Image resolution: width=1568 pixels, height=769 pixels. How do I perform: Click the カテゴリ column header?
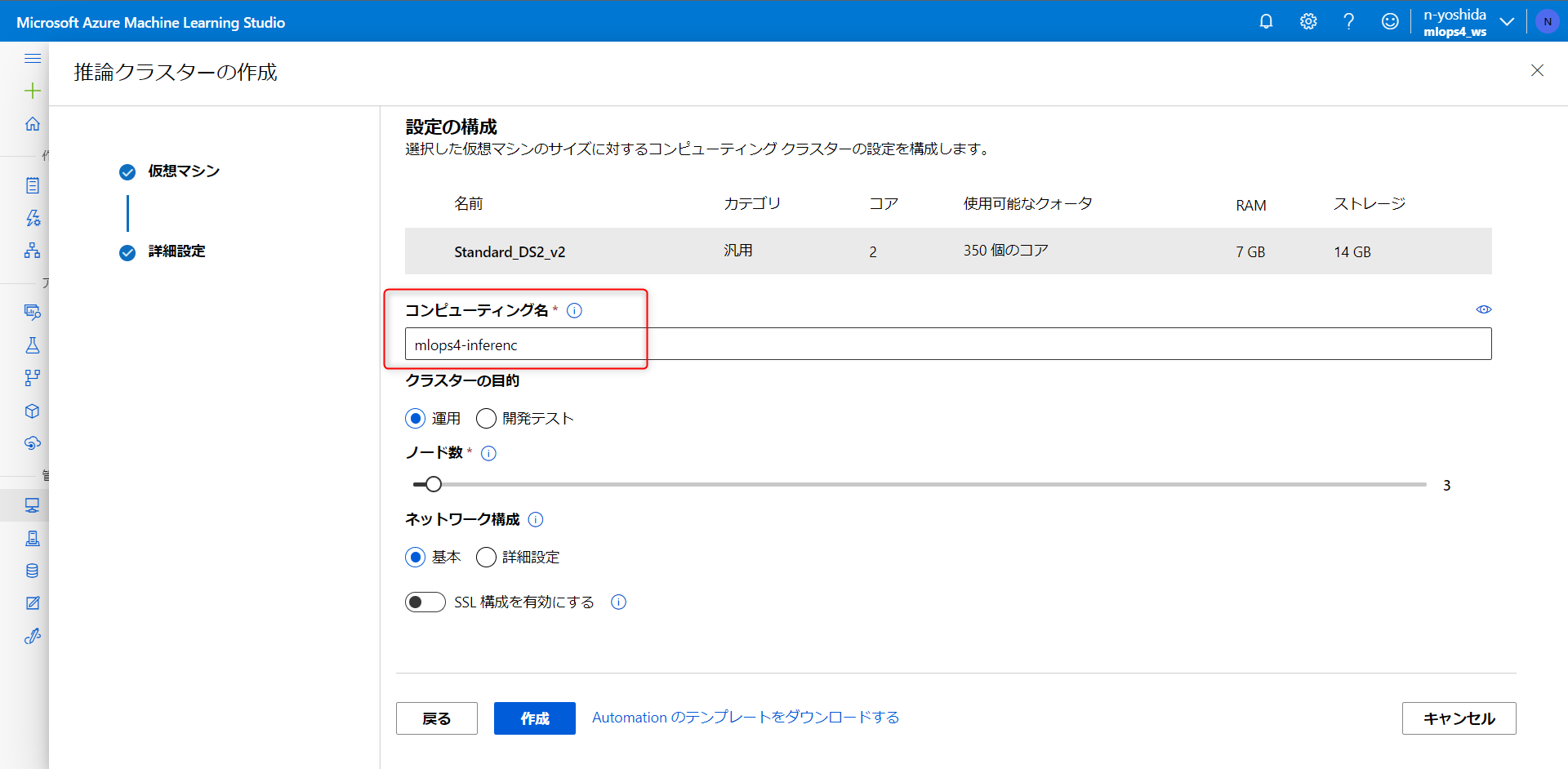752,203
